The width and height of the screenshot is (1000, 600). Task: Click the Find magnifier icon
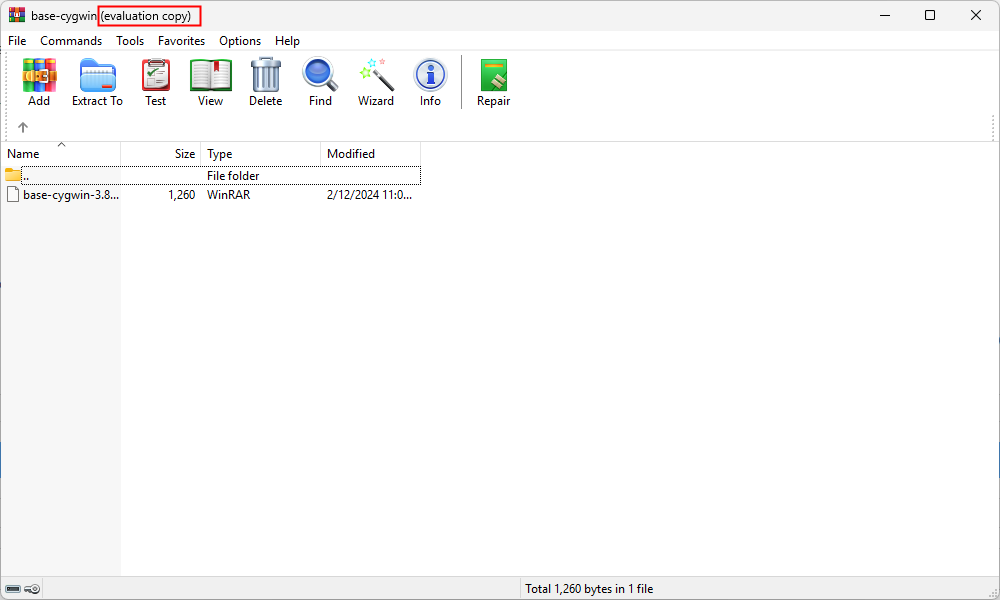tap(320, 75)
